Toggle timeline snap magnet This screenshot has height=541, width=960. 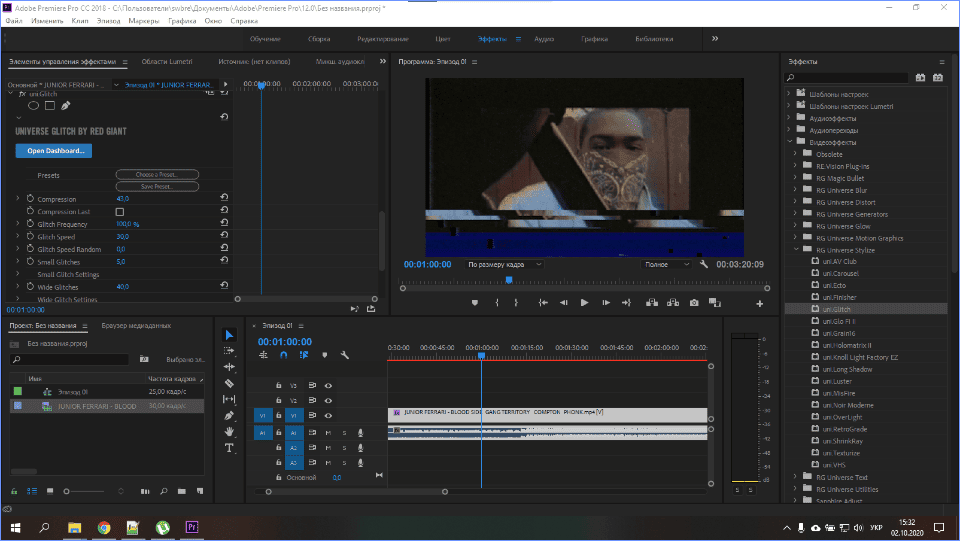click(x=283, y=355)
